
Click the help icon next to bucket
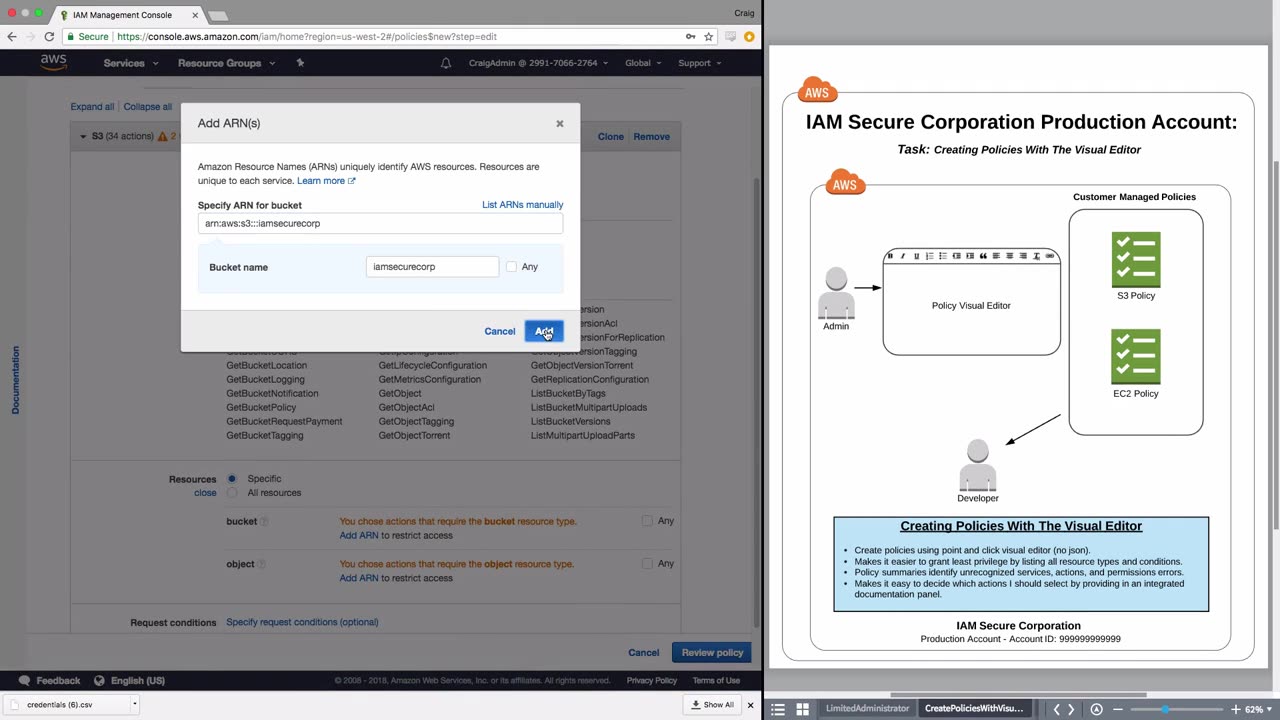pos(264,522)
